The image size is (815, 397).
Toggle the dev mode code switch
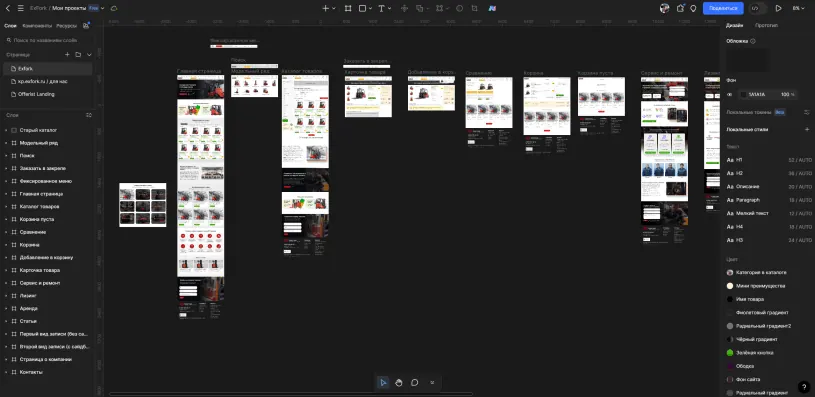[757, 8]
